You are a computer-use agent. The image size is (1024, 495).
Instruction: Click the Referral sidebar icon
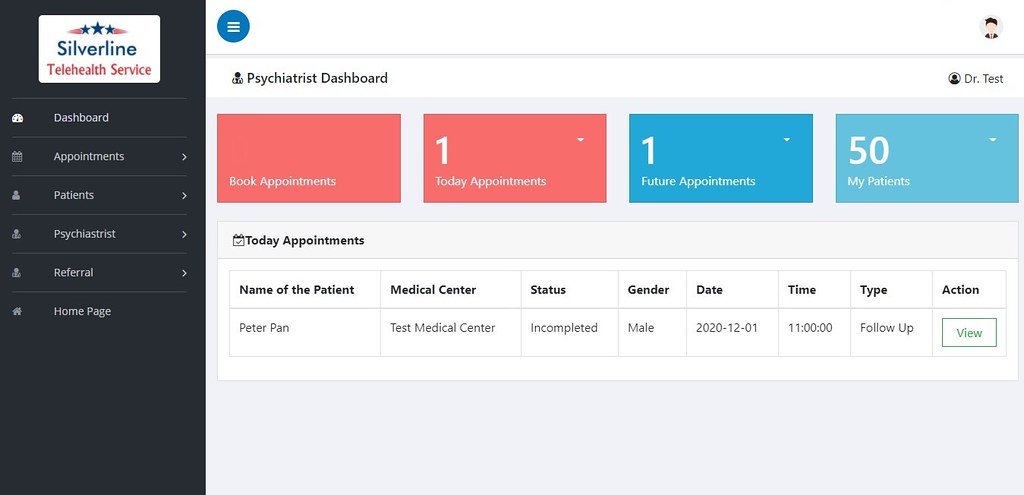click(x=17, y=273)
